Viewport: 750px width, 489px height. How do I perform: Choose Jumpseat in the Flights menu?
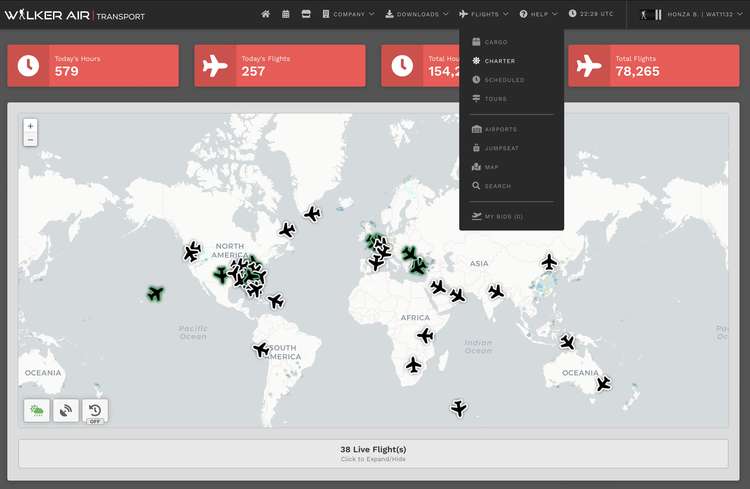coord(501,148)
